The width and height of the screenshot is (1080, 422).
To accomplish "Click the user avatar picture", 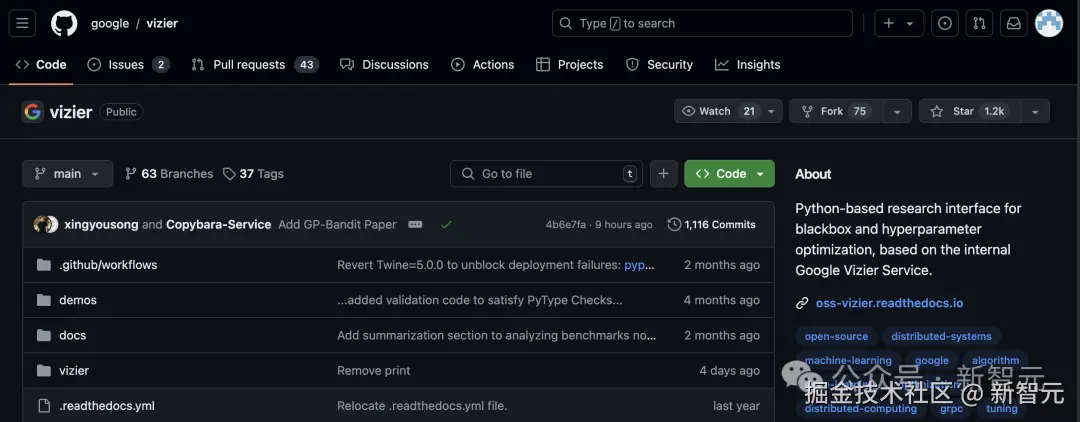I will [x=1049, y=23].
